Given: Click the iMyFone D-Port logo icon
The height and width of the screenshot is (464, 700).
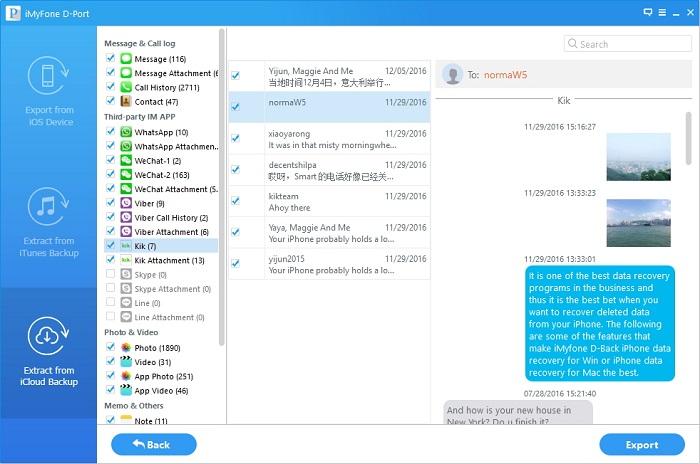Looking at the screenshot, I should pos(13,13).
